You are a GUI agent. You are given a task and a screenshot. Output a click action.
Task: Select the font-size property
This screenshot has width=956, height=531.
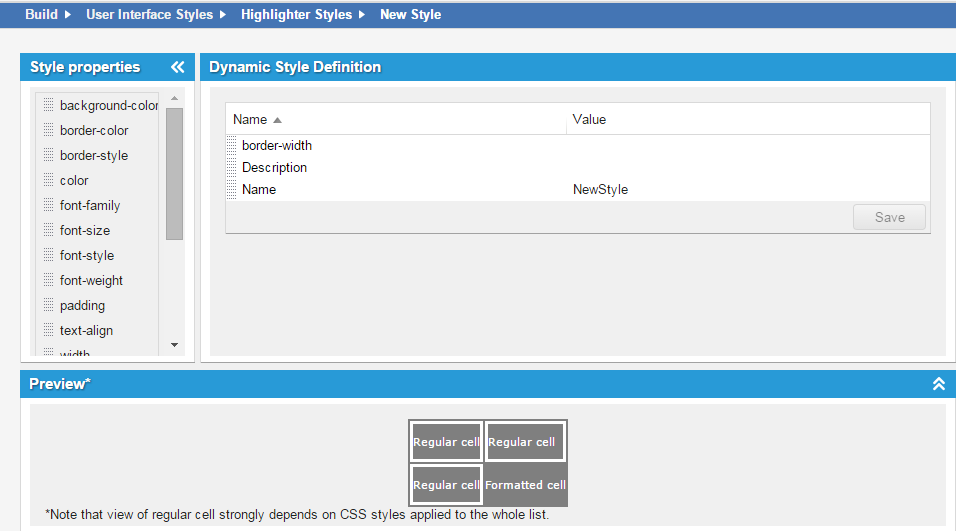[x=85, y=230]
